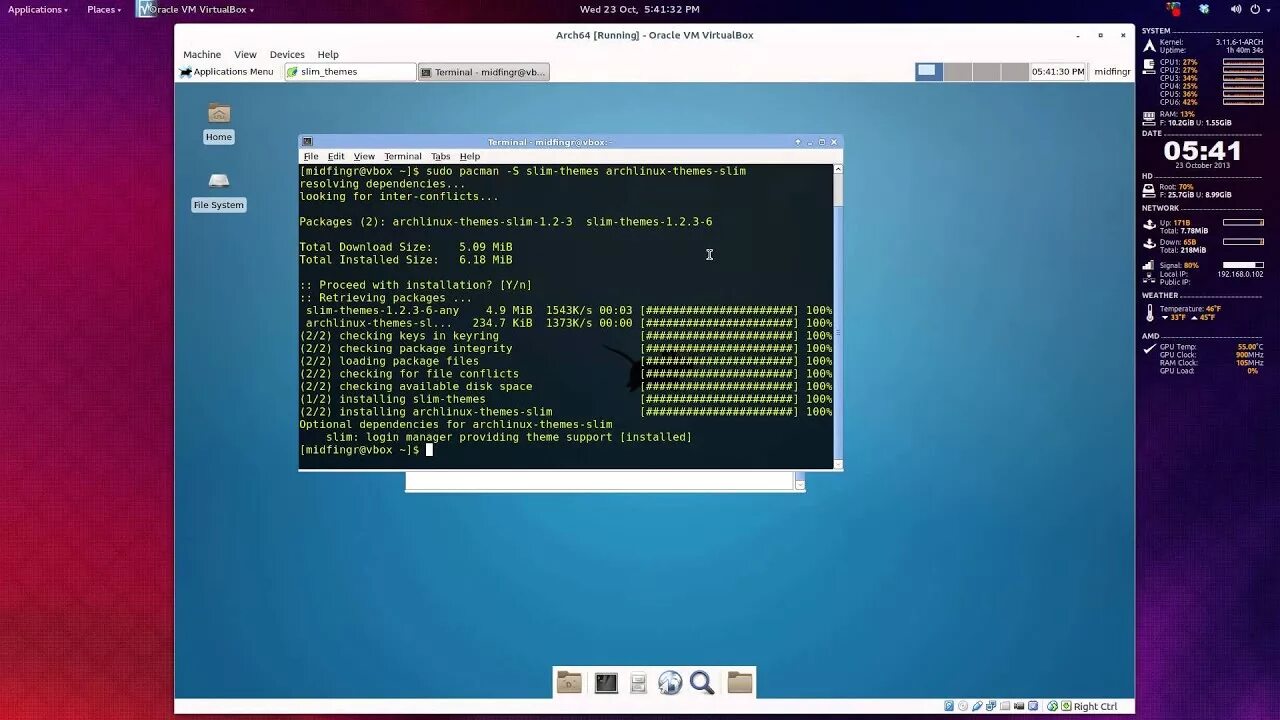Open the VirtualBox Help menu
This screenshot has width=1280, height=720.
pyautogui.click(x=328, y=54)
